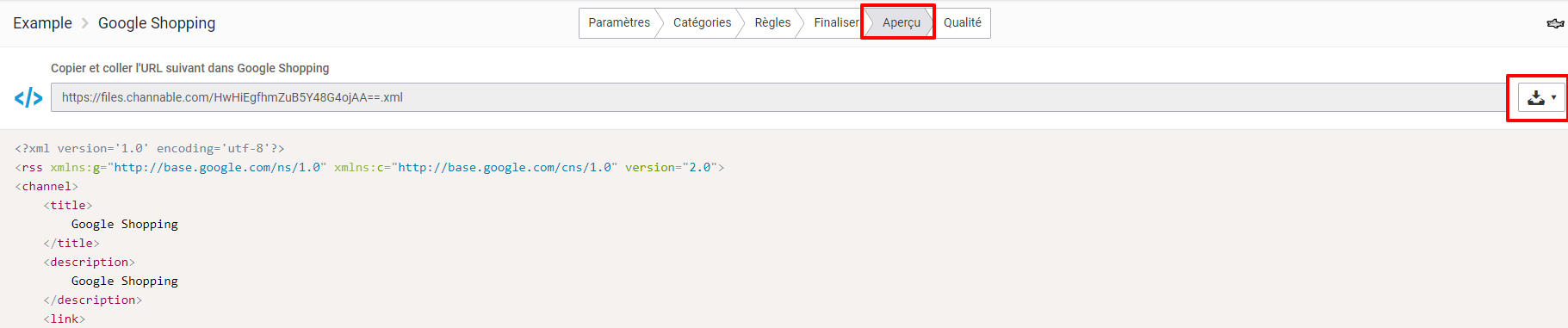Click the 'Copier et coller l'URL' label
The height and width of the screenshot is (328, 1568).
click(190, 68)
